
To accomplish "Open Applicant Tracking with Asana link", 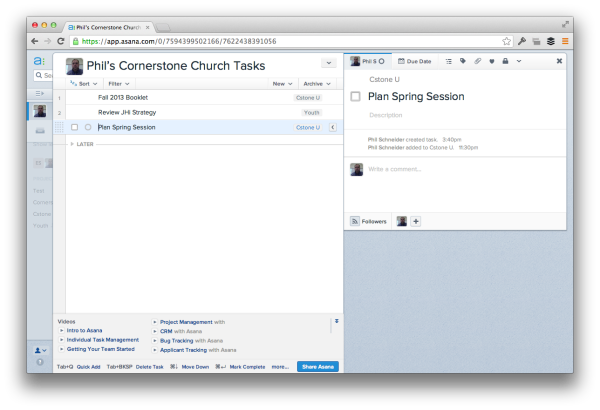I will pos(198,350).
